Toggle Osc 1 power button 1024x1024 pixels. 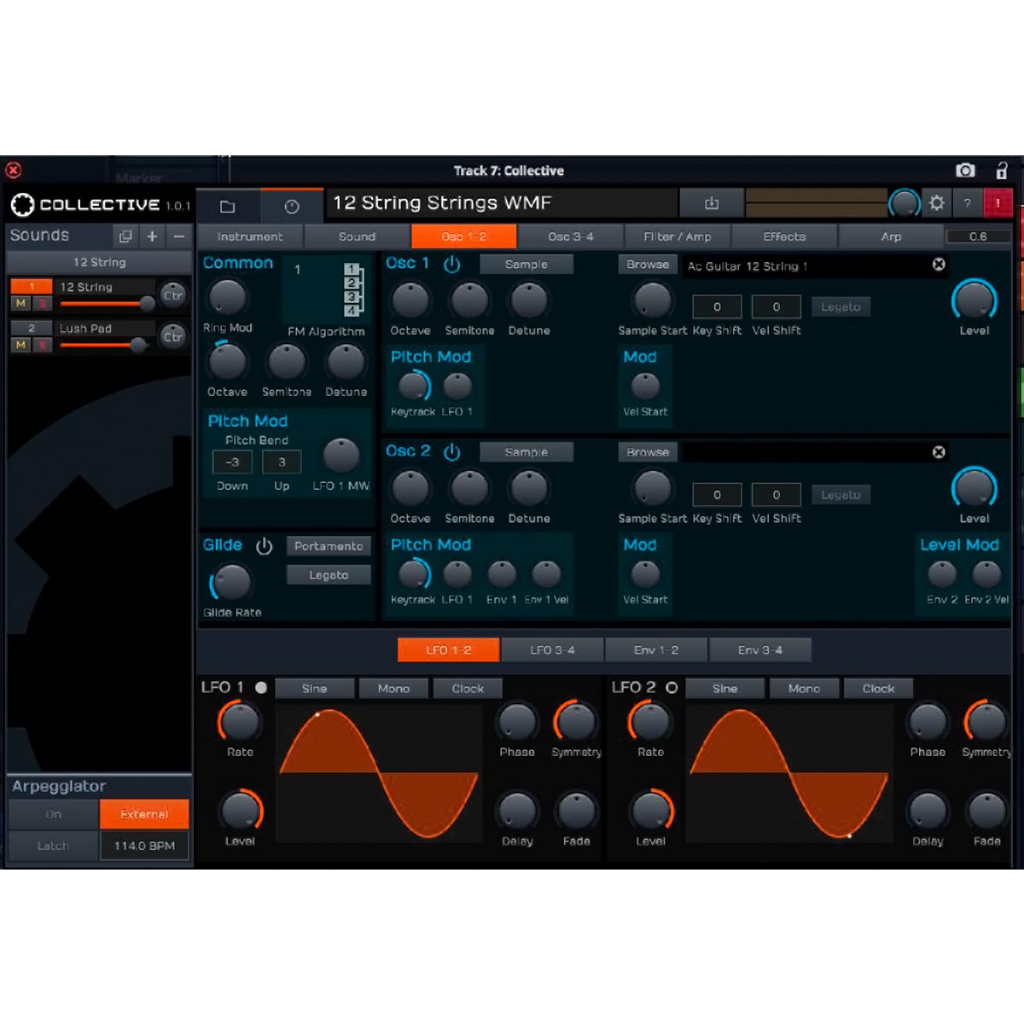452,264
